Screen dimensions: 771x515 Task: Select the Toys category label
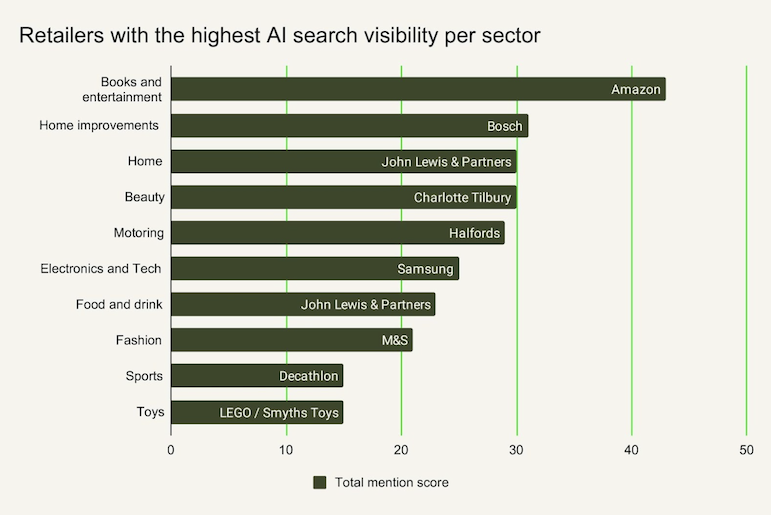coord(150,412)
